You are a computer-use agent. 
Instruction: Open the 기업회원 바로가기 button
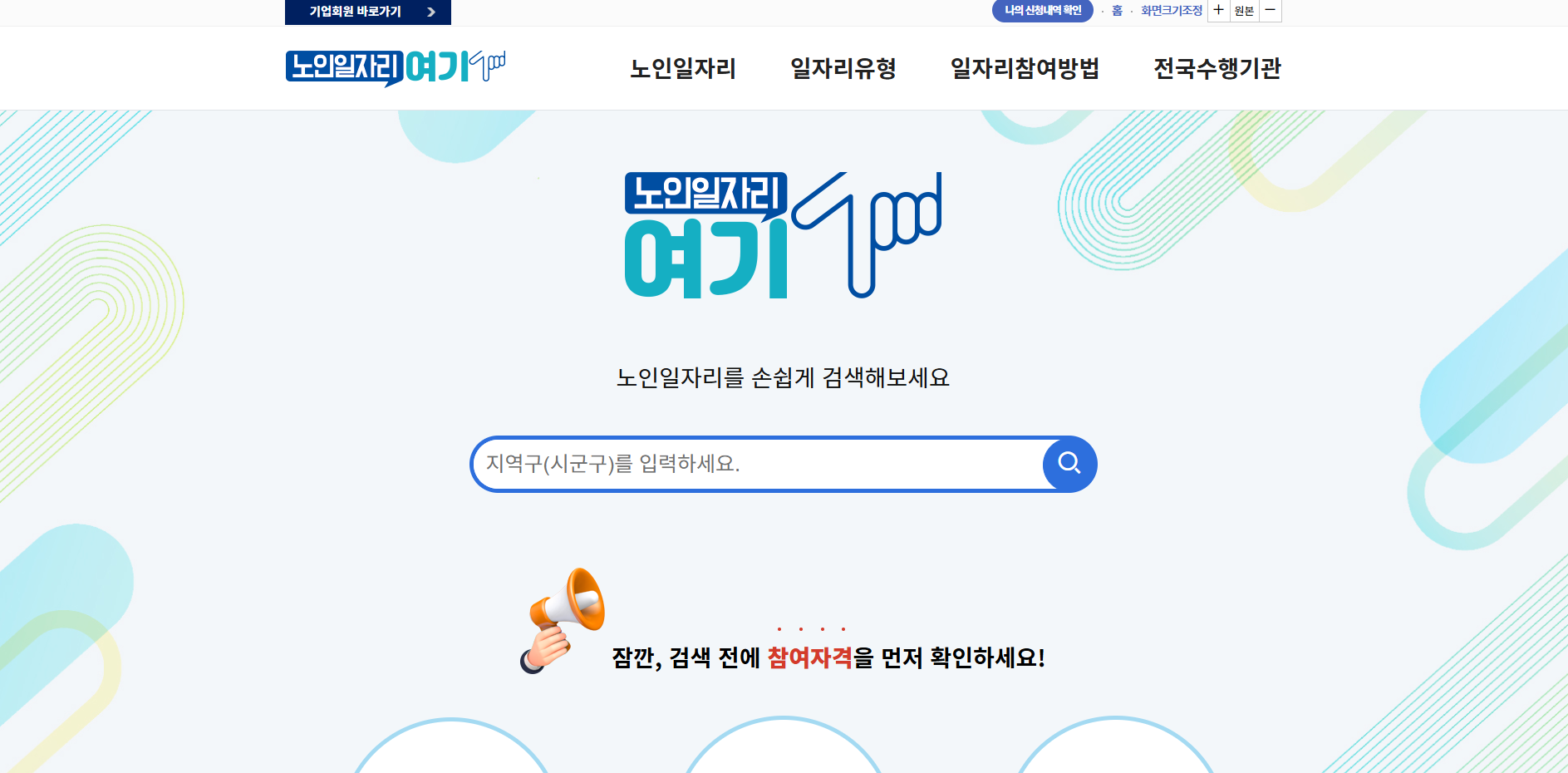(x=368, y=12)
